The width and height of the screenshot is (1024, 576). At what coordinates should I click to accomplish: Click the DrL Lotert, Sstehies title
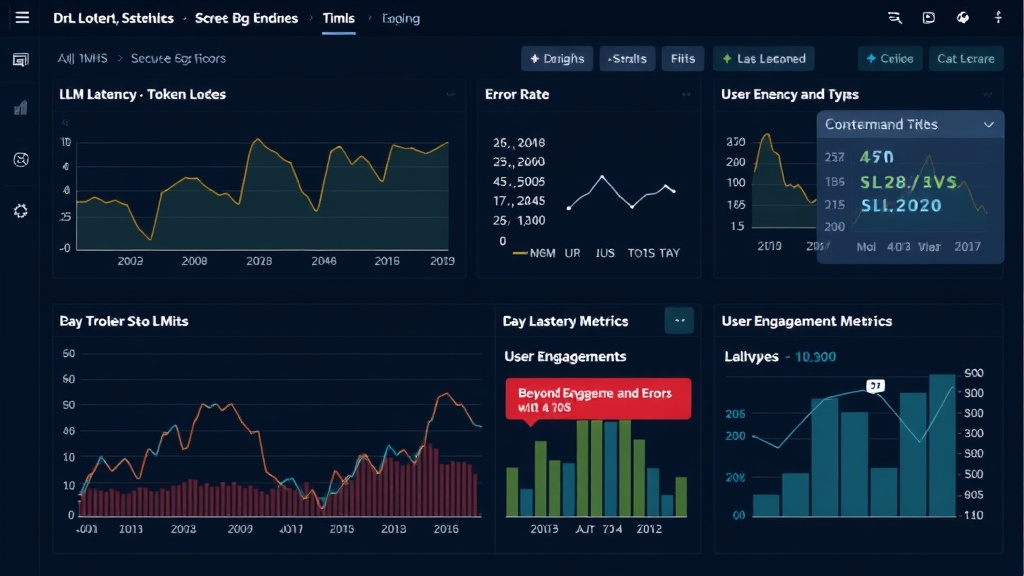114,18
